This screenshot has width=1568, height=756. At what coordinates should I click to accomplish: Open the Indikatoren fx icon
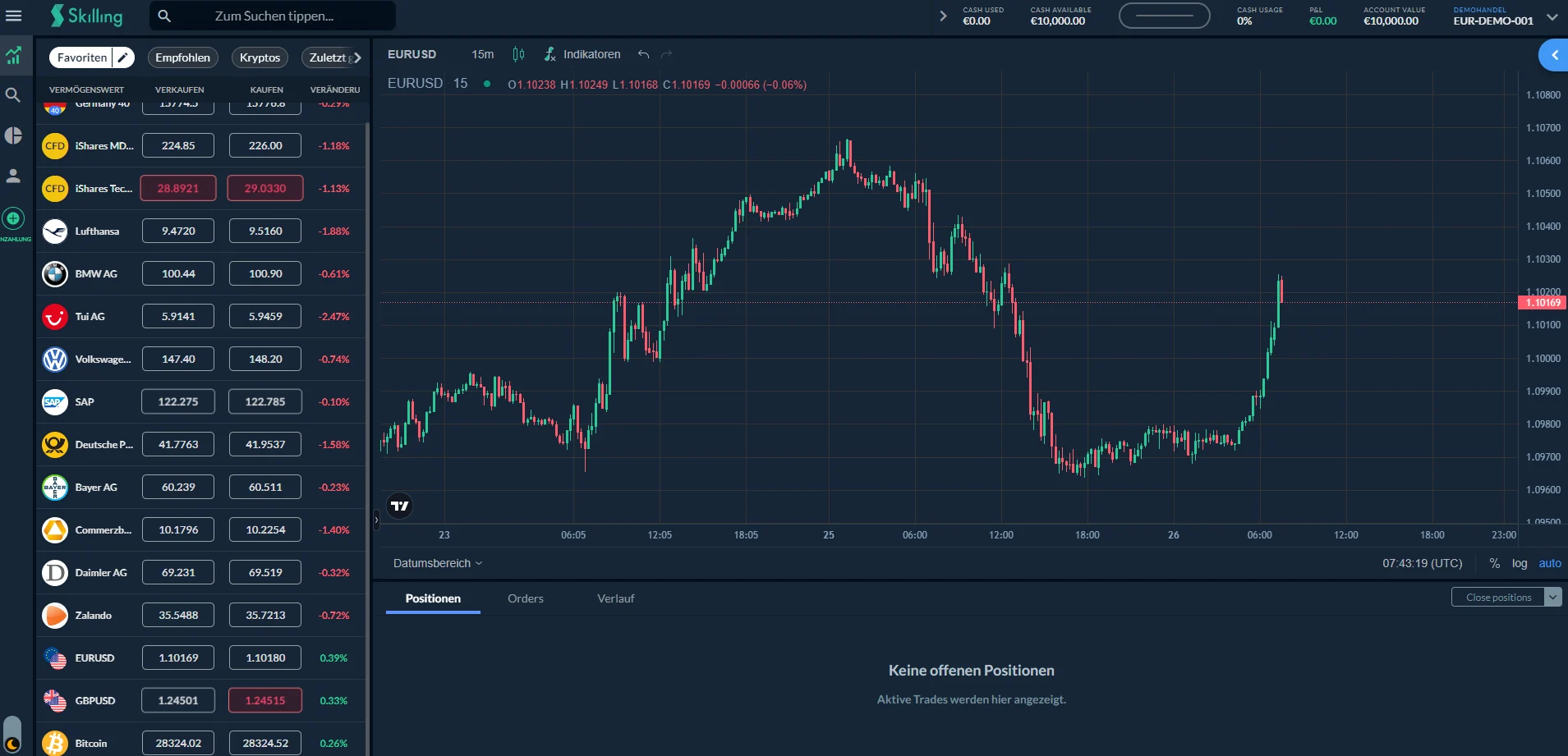(549, 54)
